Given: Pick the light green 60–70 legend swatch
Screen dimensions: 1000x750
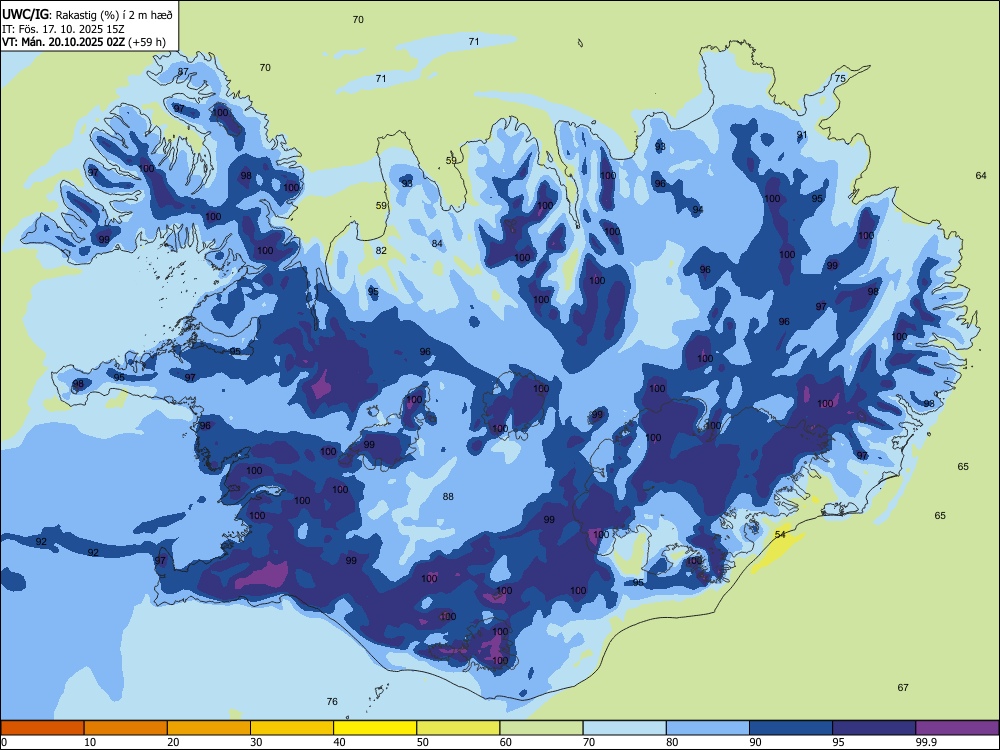Looking at the screenshot, I should (x=541, y=728).
